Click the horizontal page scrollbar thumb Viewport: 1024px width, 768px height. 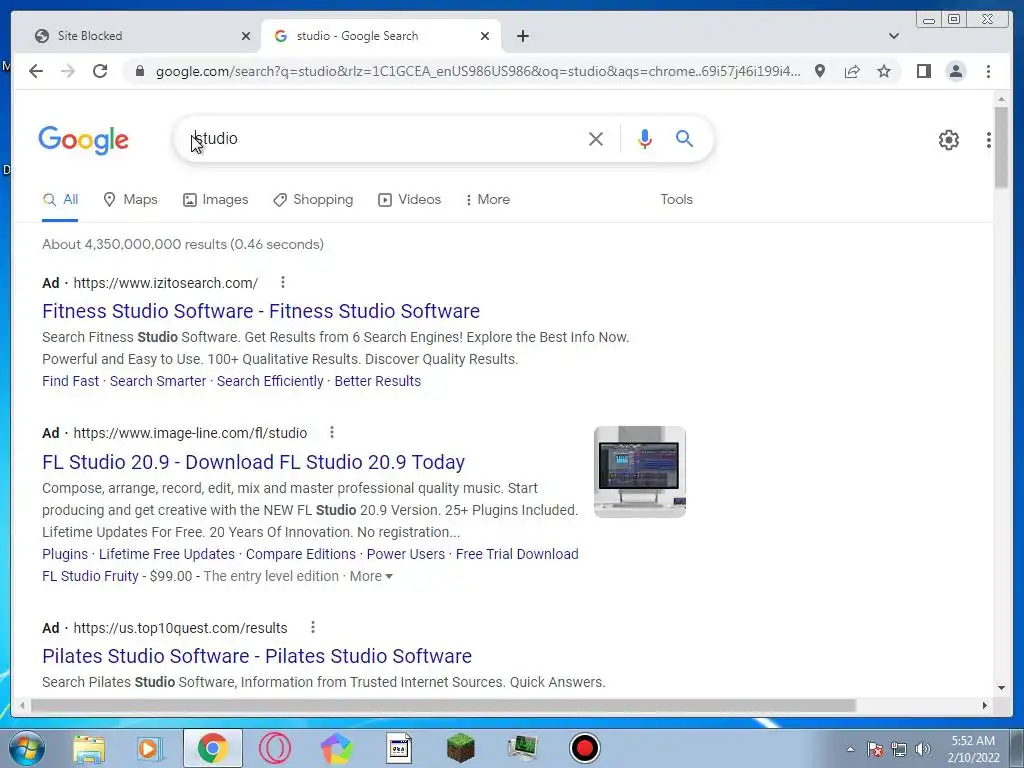(x=443, y=705)
